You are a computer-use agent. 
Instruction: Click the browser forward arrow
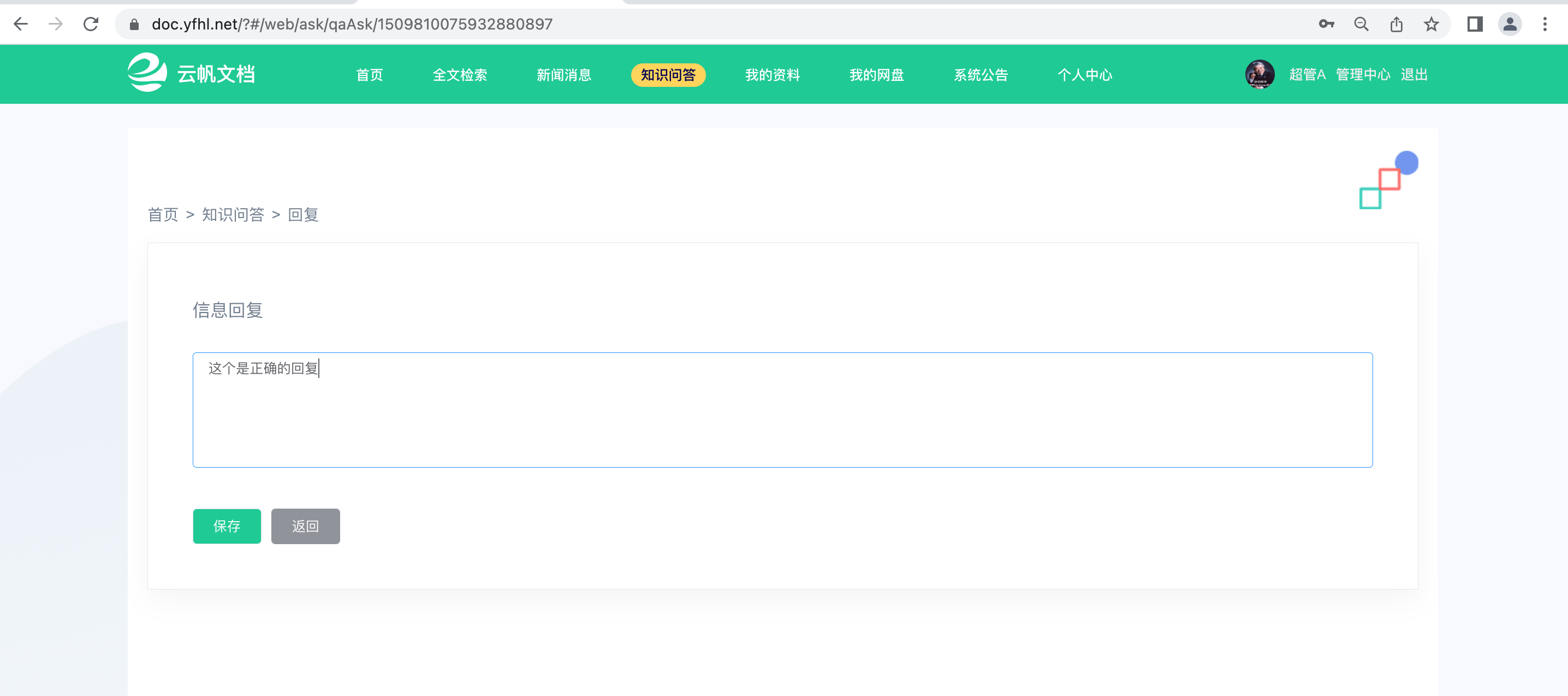tap(55, 25)
